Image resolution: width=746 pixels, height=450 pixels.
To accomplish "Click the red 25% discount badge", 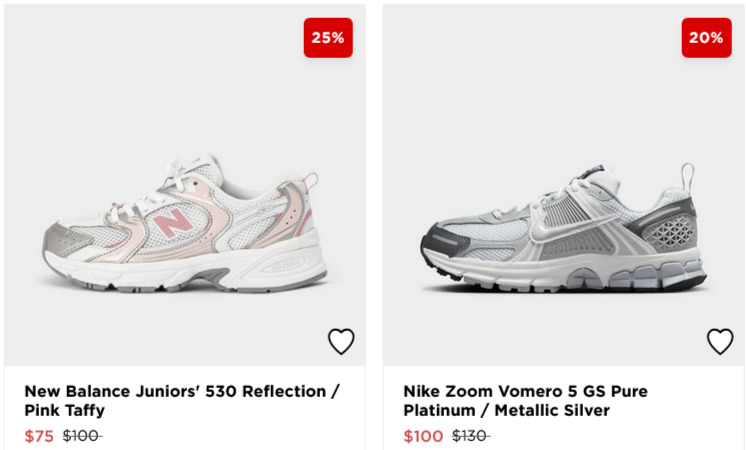I will click(328, 38).
